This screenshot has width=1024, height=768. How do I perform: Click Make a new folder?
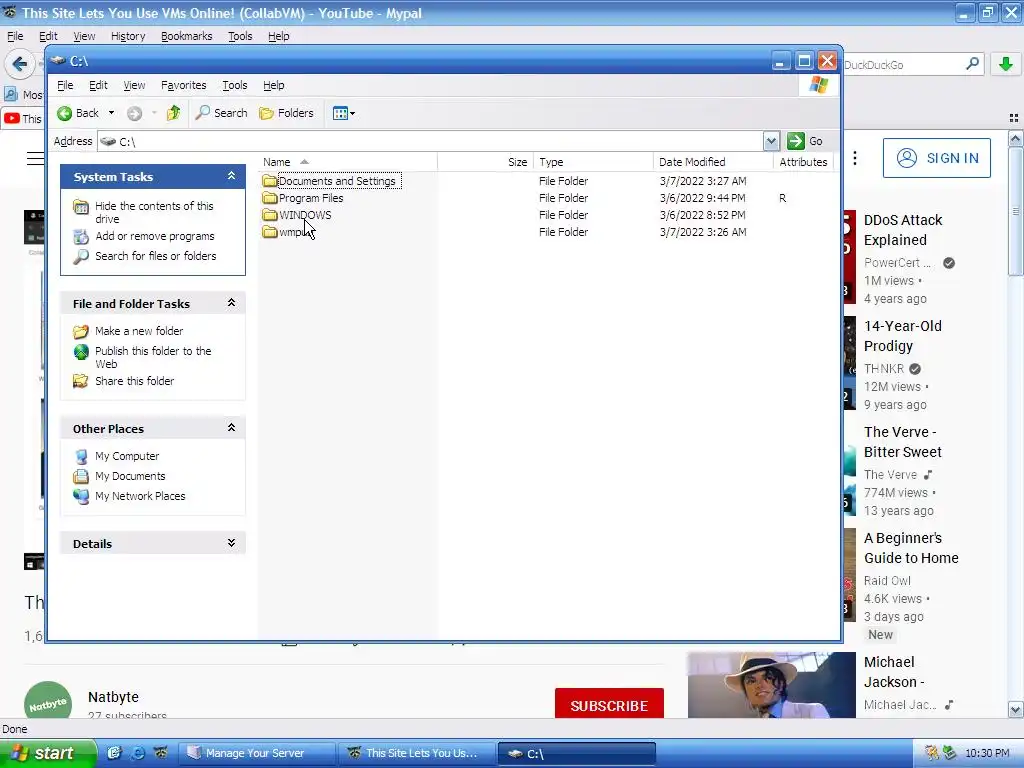(x=139, y=331)
